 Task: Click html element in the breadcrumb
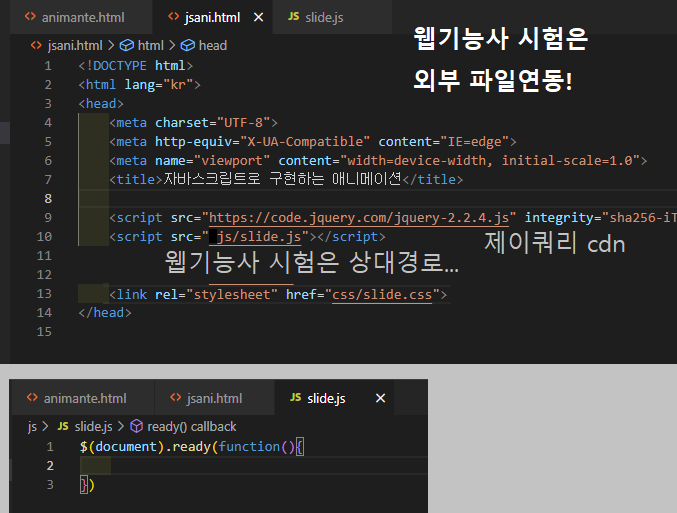pyautogui.click(x=151, y=45)
